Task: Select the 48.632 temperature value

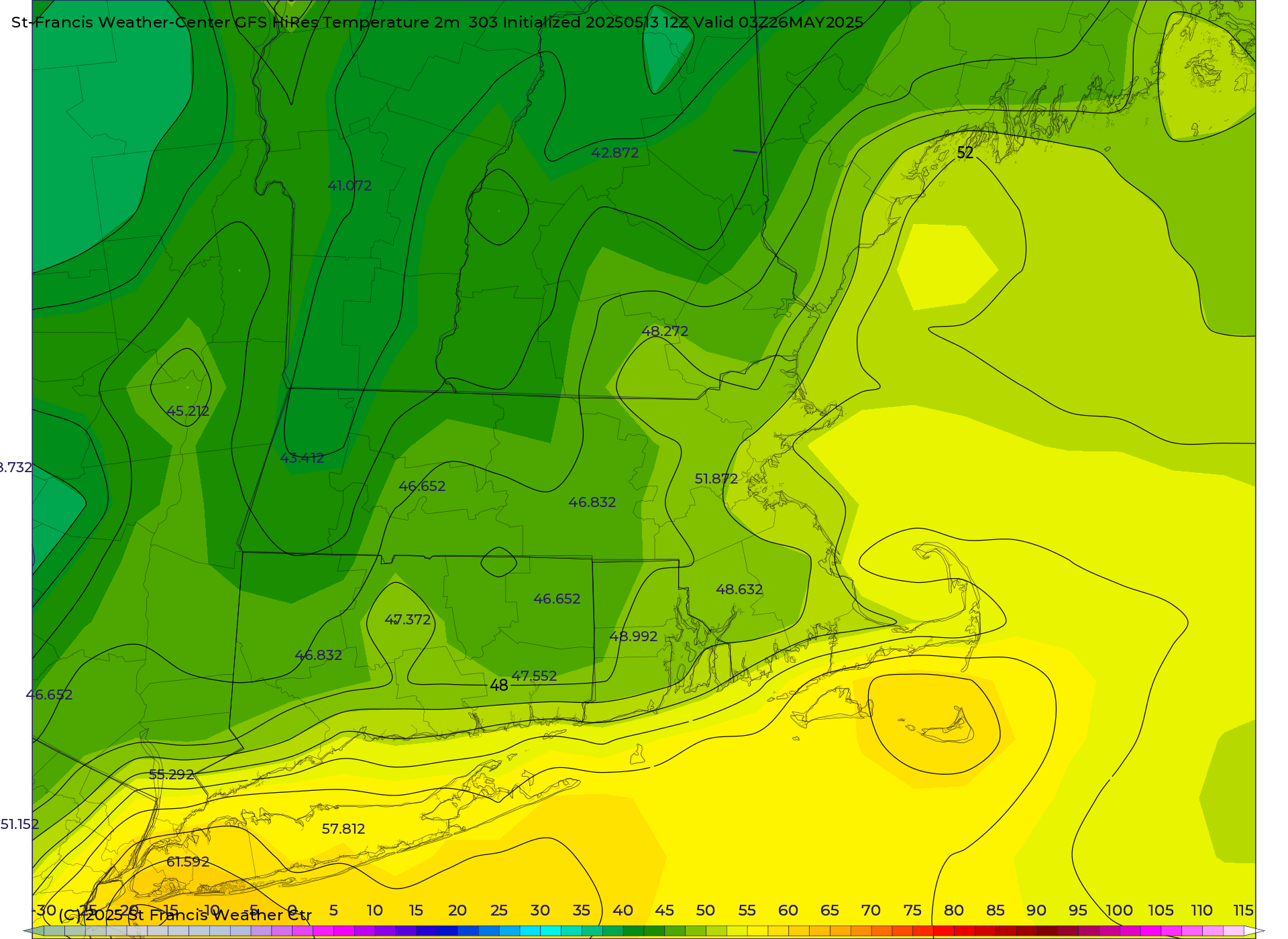Action: tap(739, 590)
